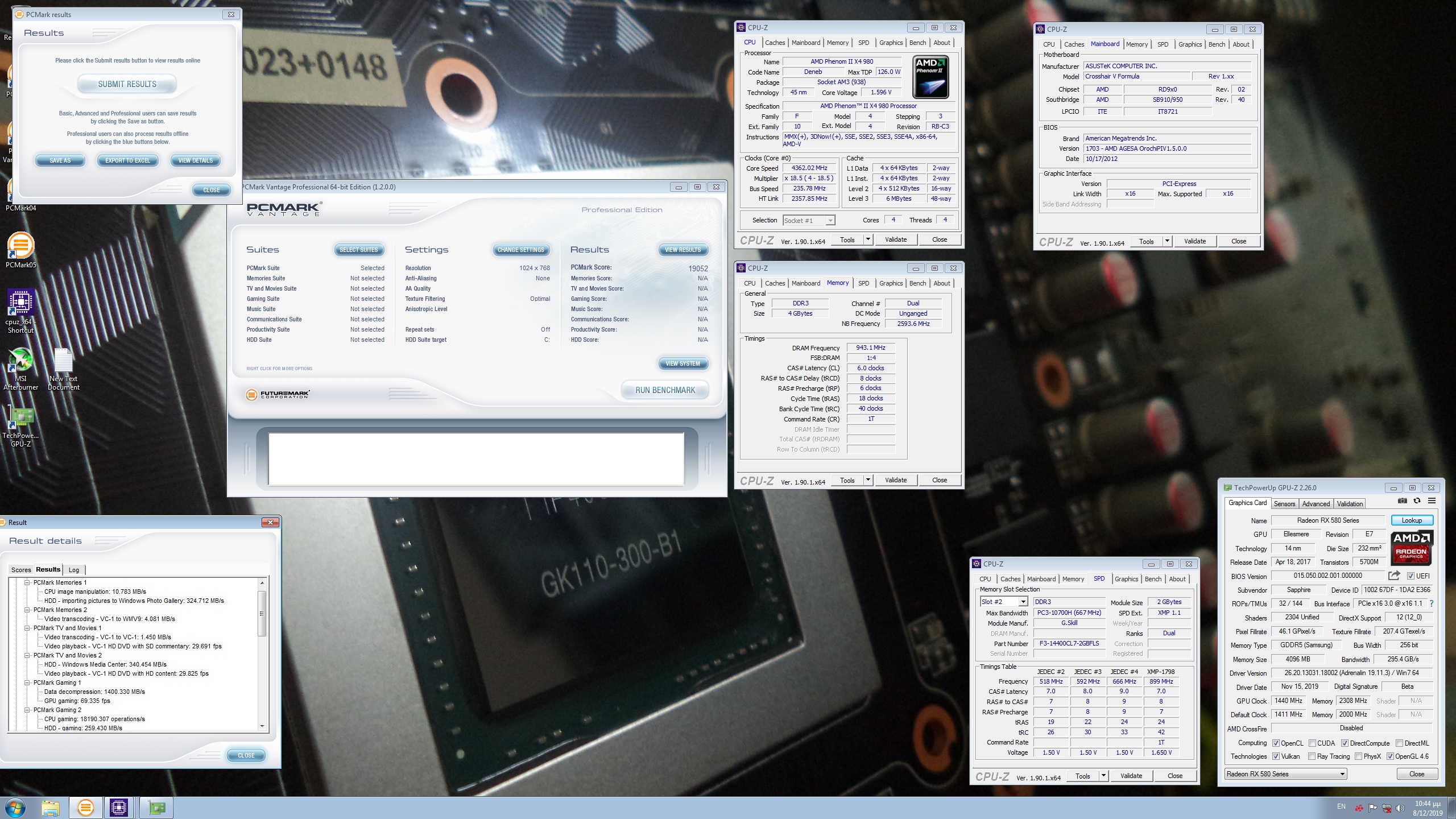Collapse the PCMark Gaming 1 tree node
The image size is (1456, 819).
click(x=27, y=682)
